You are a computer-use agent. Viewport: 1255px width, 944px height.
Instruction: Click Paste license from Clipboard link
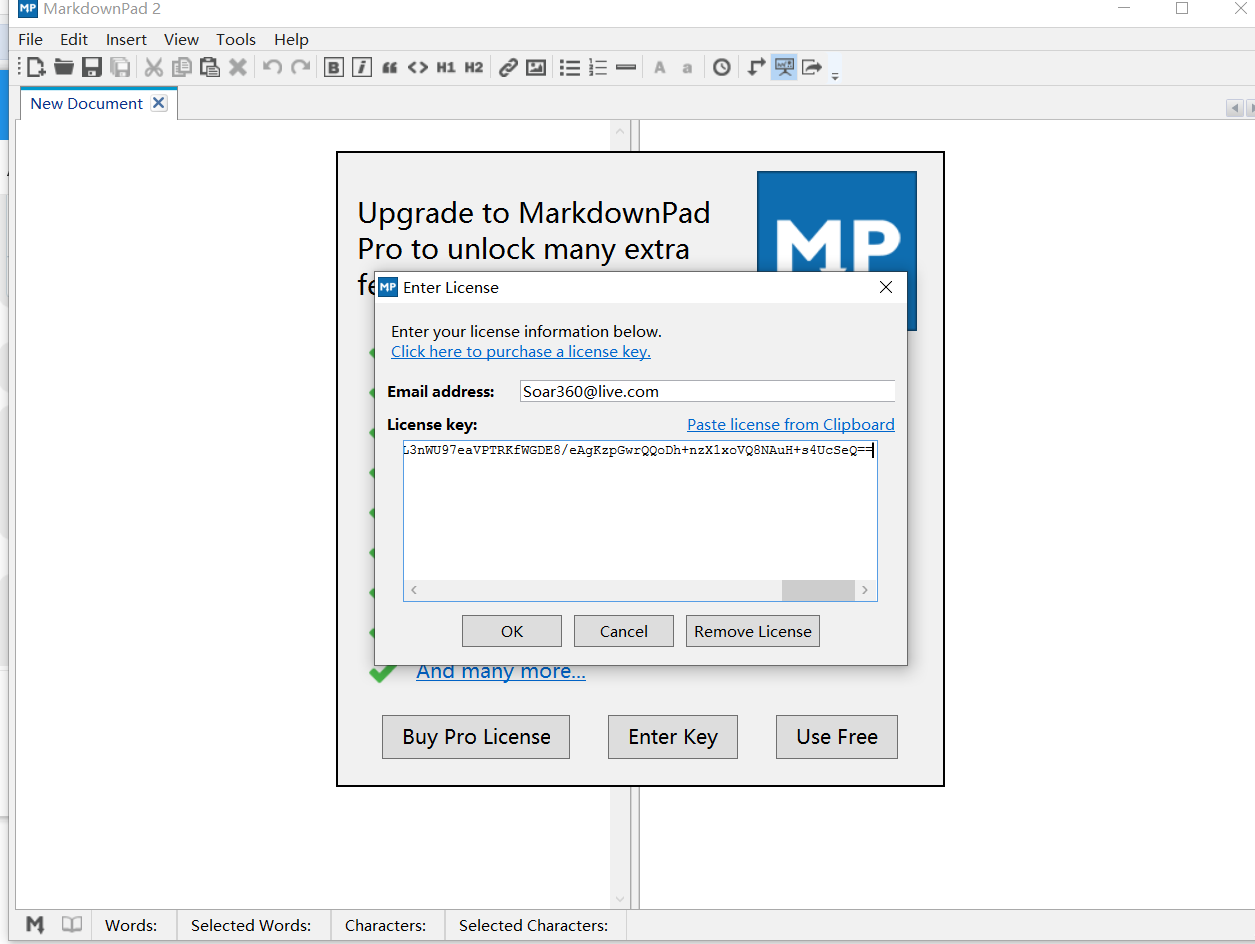pyautogui.click(x=791, y=425)
